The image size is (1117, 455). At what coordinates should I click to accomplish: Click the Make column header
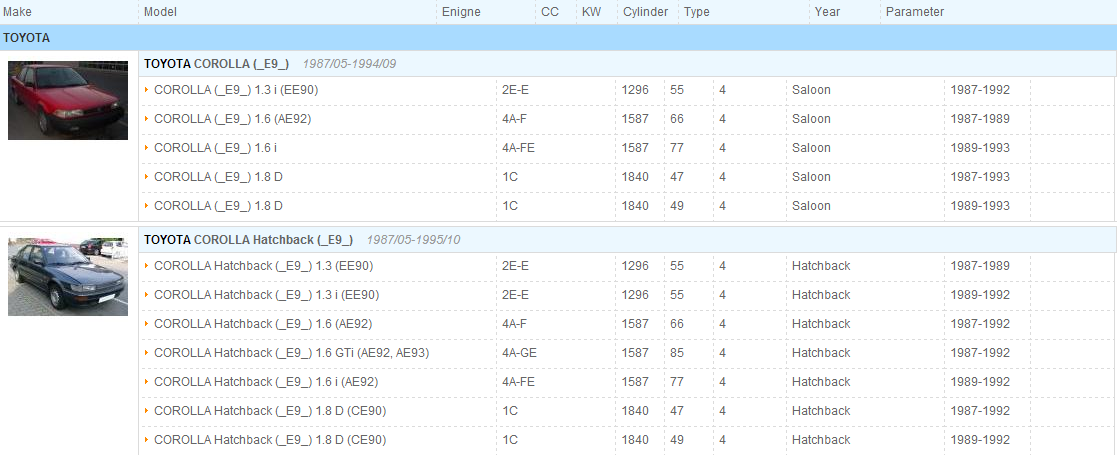point(17,12)
